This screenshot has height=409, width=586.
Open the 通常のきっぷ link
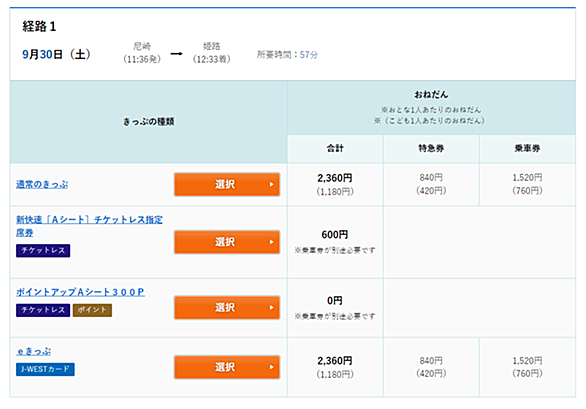point(42,184)
